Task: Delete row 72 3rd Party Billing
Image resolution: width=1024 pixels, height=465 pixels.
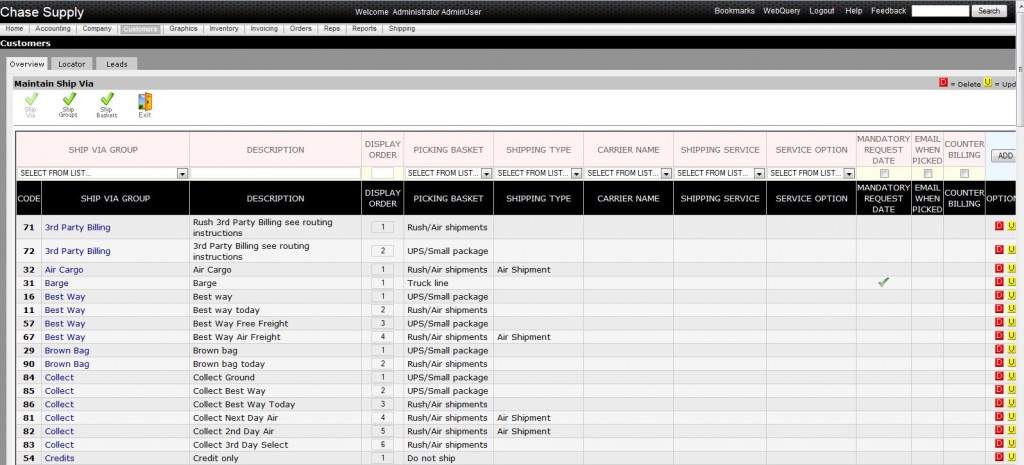Action: click(999, 249)
